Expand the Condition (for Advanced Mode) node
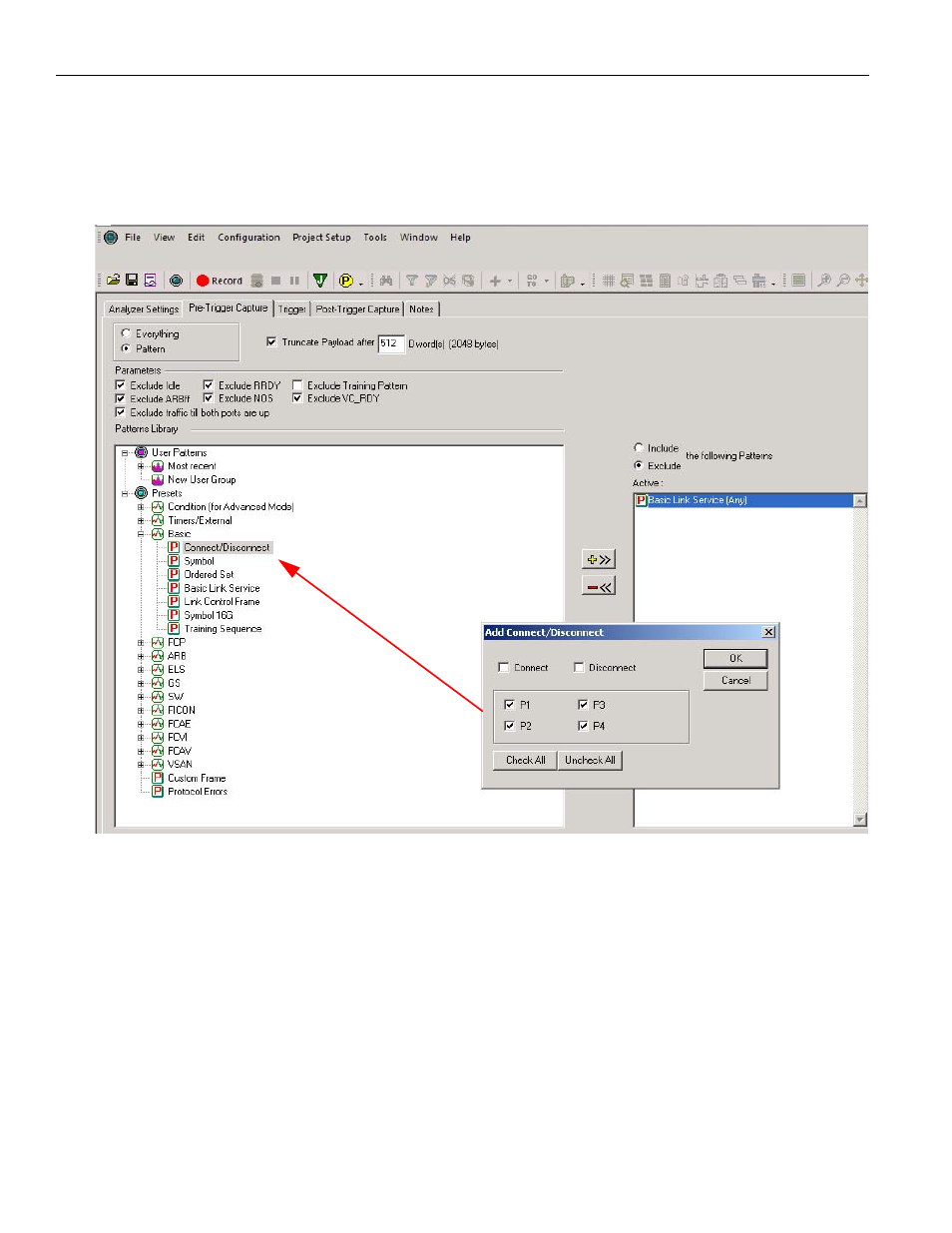This screenshot has width=952, height=1233. click(141, 507)
